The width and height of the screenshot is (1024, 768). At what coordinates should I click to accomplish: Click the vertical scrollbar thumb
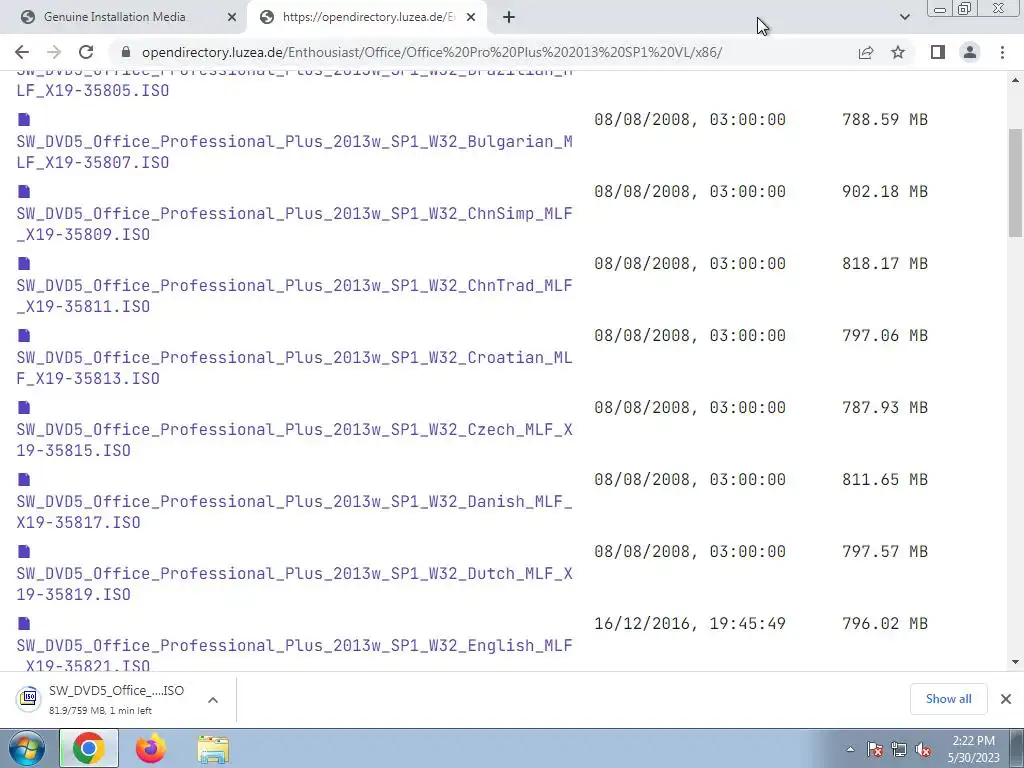(1015, 183)
